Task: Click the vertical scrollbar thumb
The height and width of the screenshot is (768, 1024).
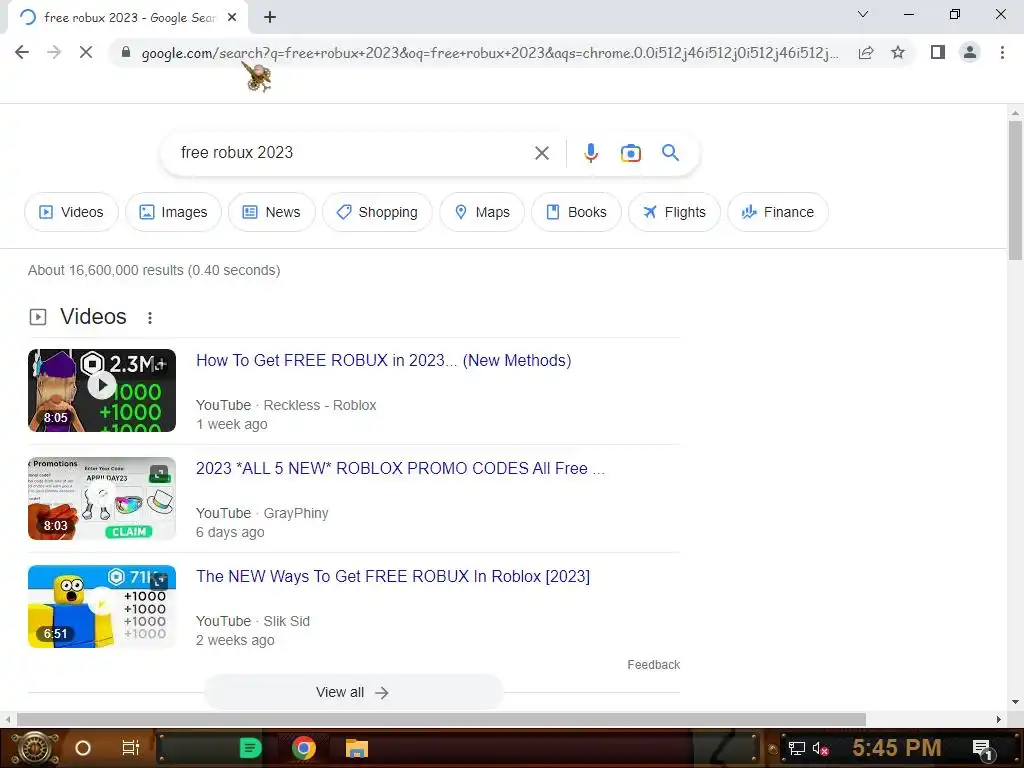Action: 1015,189
